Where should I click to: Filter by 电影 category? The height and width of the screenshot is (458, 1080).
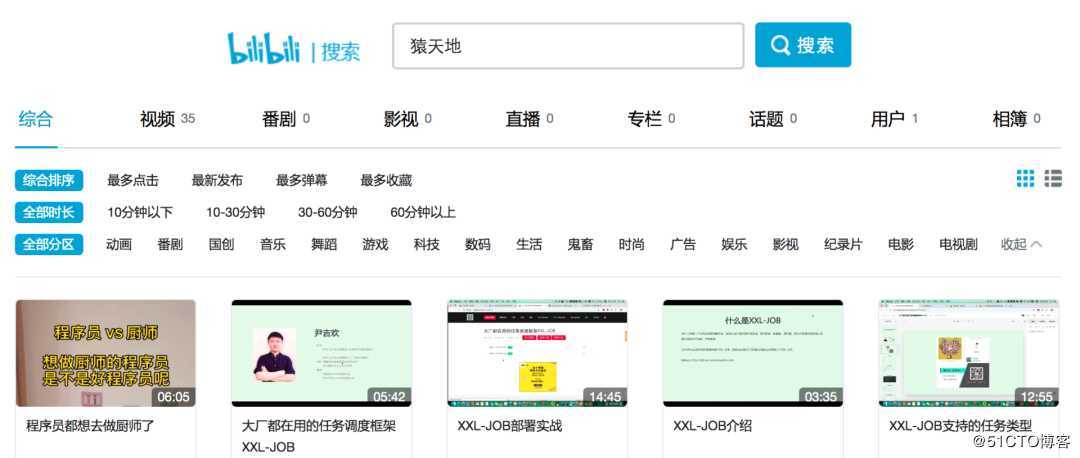click(901, 244)
